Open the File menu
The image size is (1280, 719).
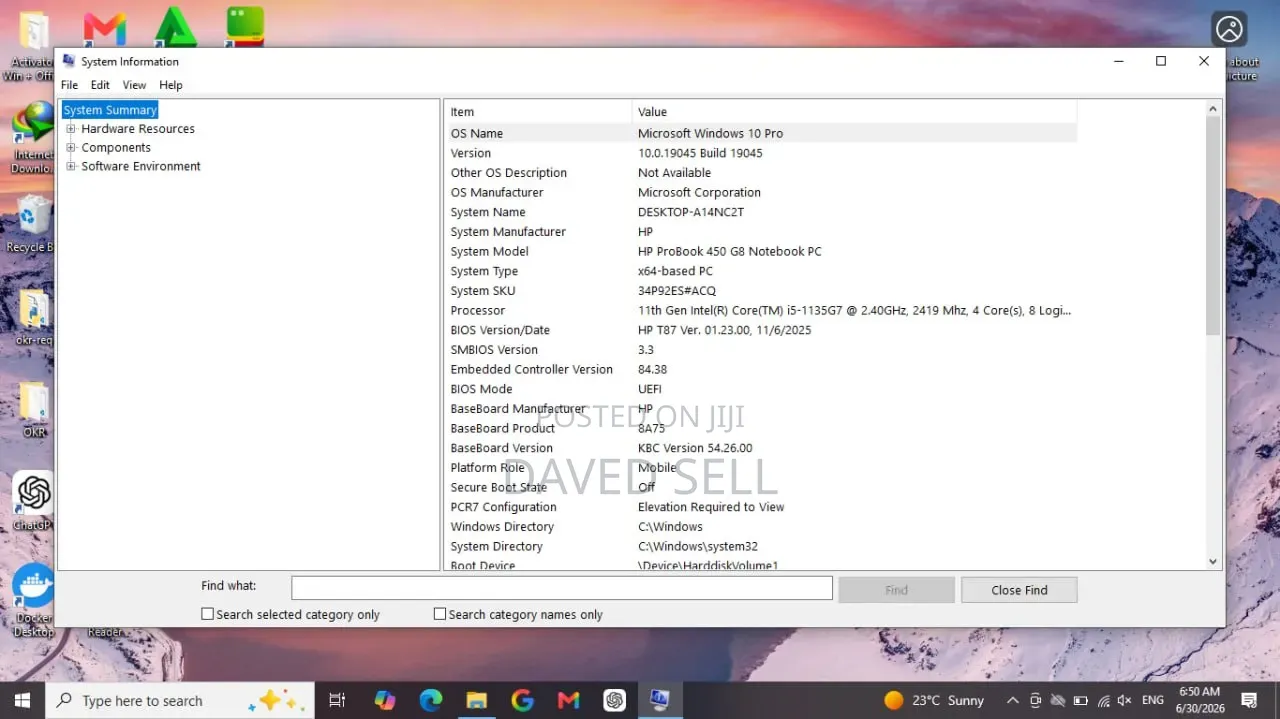click(69, 85)
